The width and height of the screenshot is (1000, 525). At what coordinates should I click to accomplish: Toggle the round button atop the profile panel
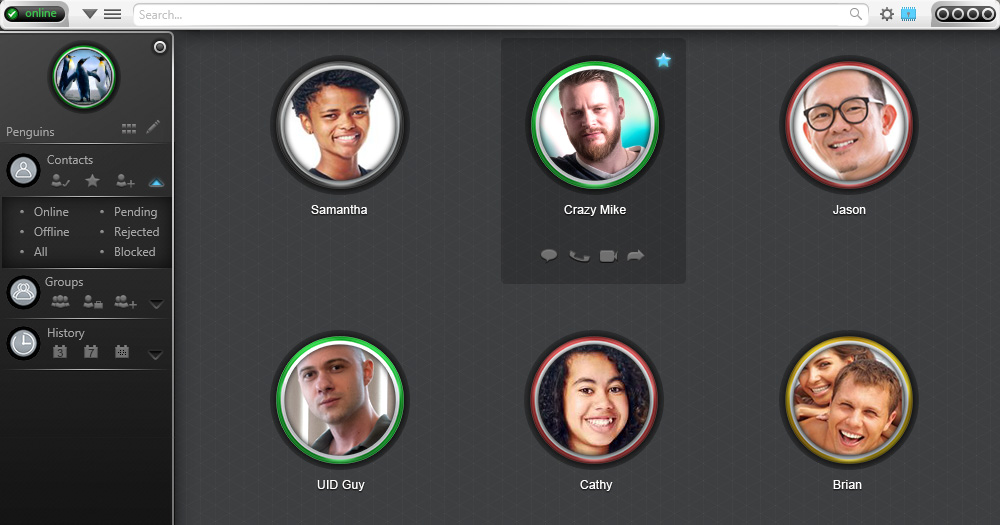tap(159, 47)
